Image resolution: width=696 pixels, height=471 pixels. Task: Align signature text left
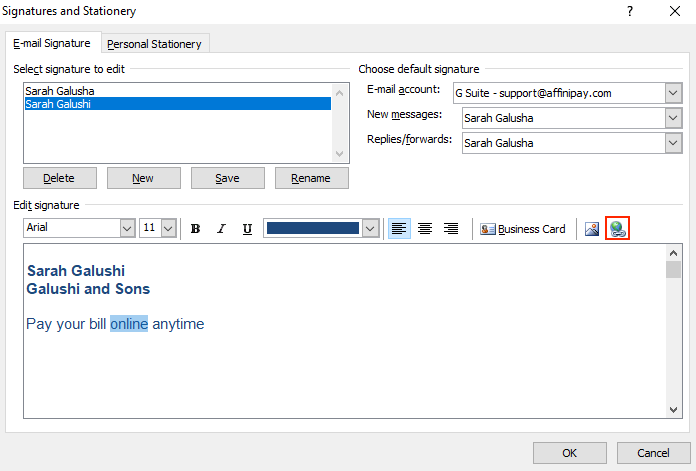pos(399,229)
